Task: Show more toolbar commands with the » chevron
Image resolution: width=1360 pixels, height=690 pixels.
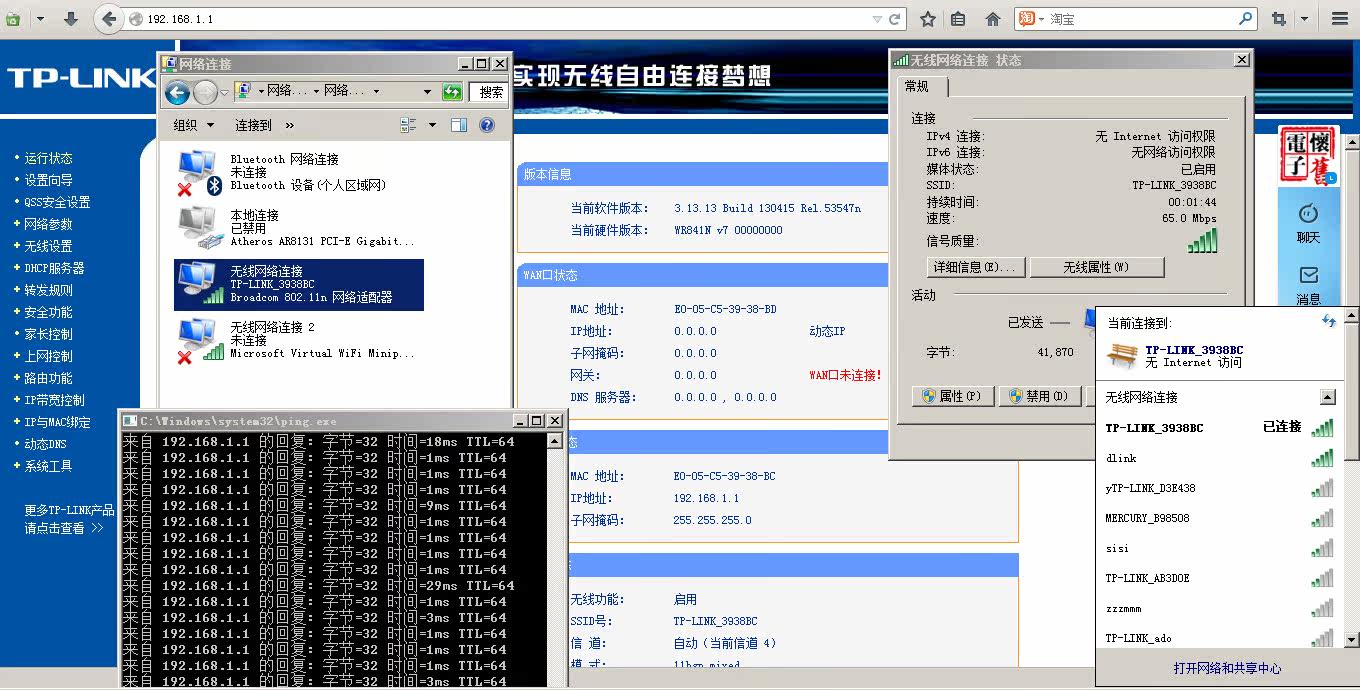Action: click(290, 125)
